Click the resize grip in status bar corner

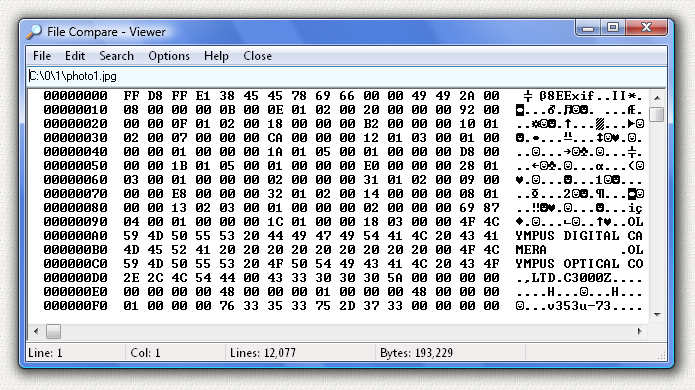click(661, 355)
